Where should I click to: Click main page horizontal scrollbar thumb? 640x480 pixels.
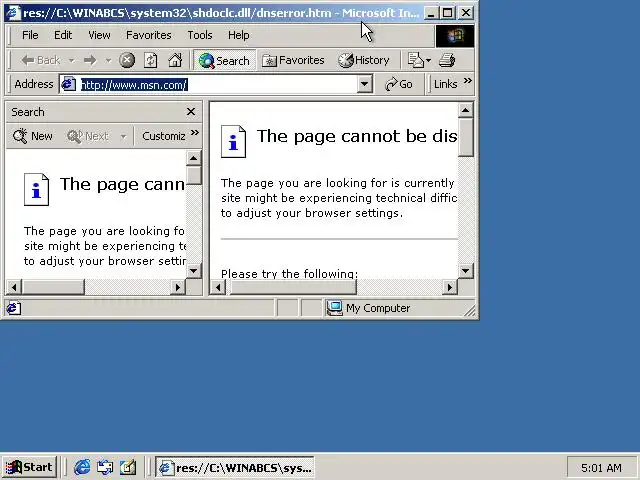point(293,287)
